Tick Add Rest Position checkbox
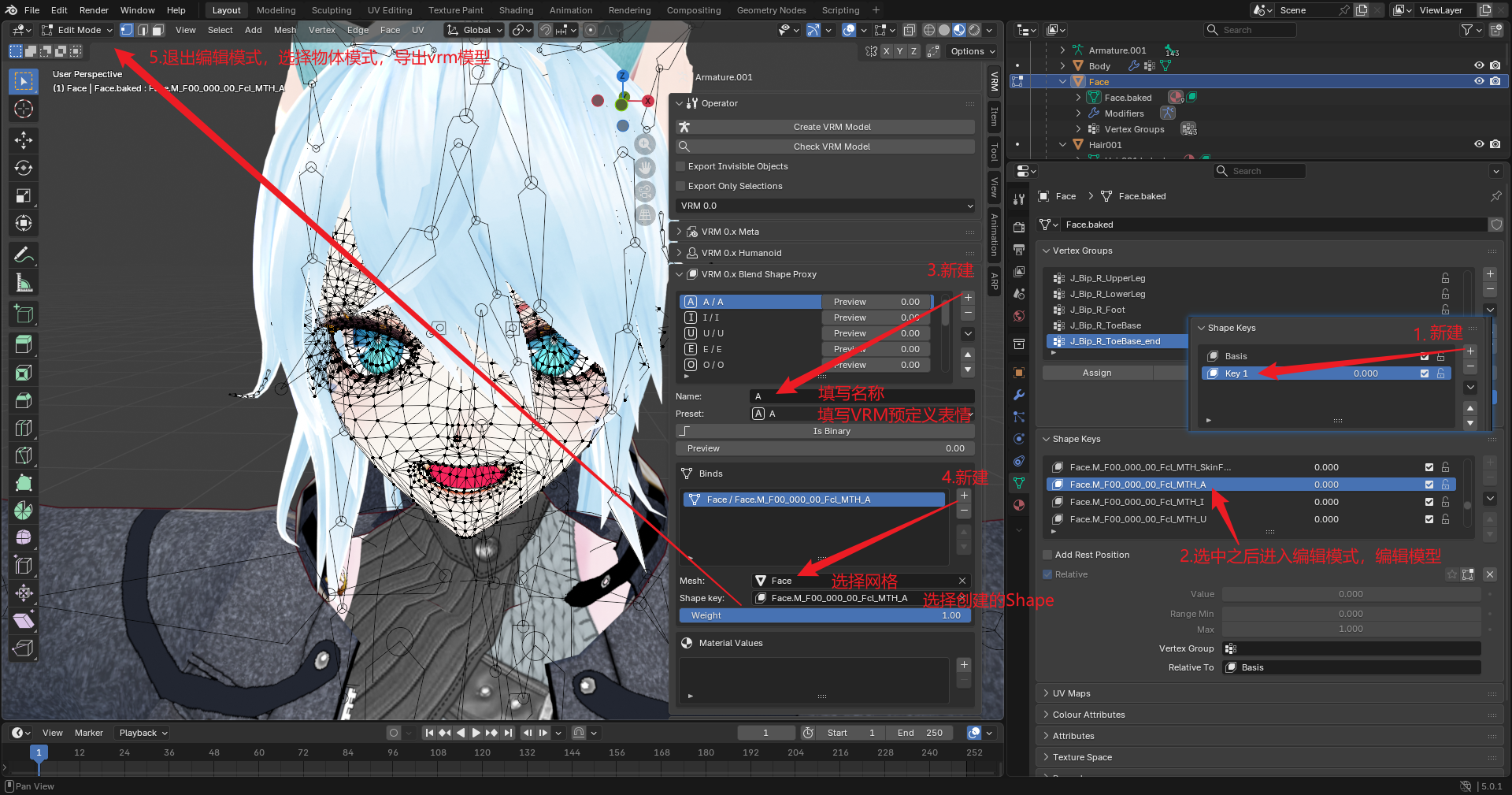Viewport: 1512px width, 795px height. tap(1047, 555)
